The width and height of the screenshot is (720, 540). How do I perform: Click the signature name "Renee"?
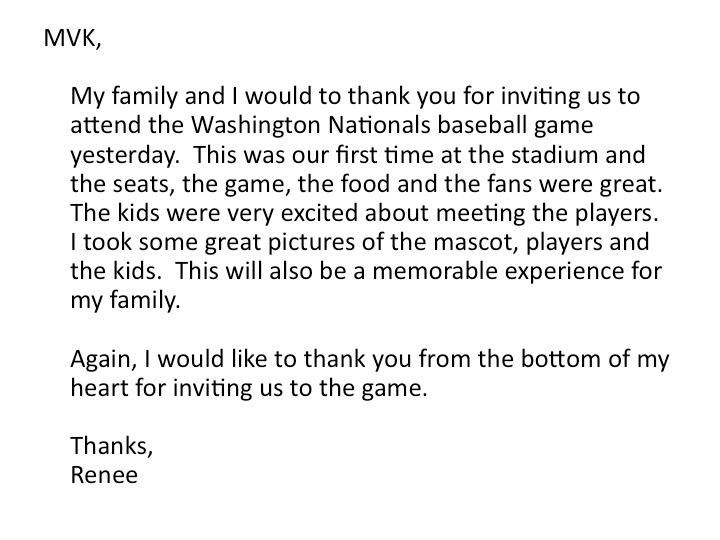pyautogui.click(x=104, y=475)
